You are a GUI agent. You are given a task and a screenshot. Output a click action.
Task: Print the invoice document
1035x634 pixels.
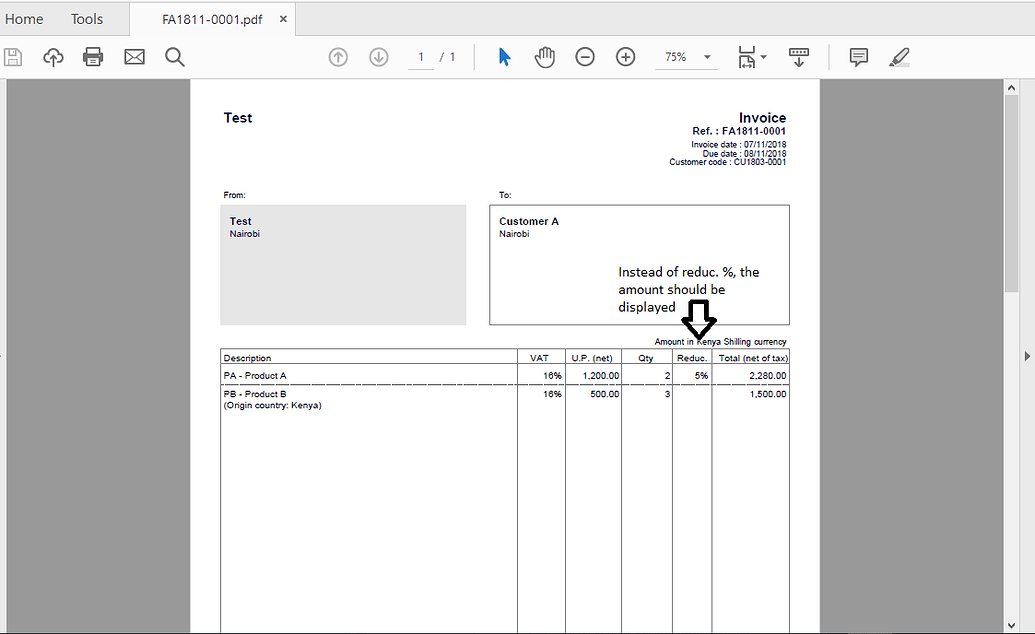point(93,57)
